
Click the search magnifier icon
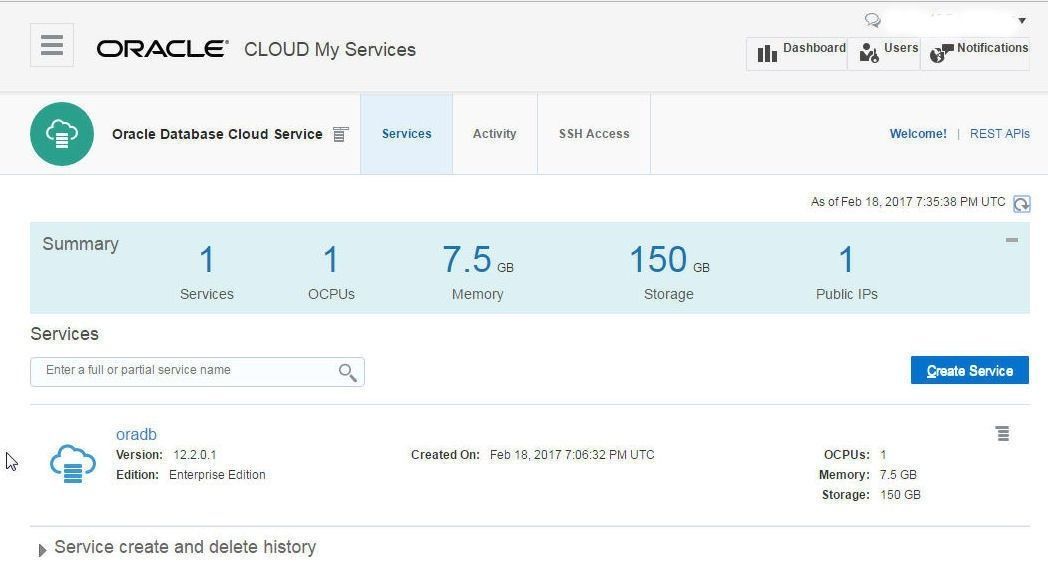coord(347,372)
